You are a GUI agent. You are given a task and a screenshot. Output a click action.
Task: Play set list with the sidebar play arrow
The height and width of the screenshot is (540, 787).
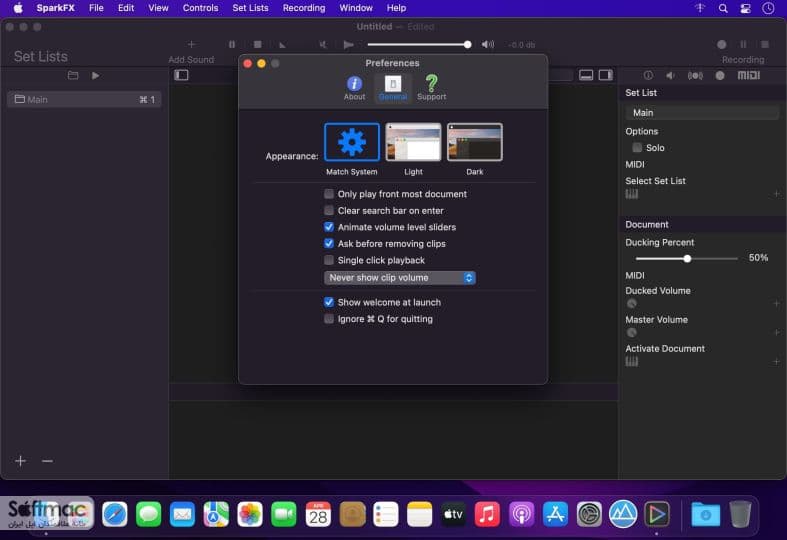pos(95,75)
